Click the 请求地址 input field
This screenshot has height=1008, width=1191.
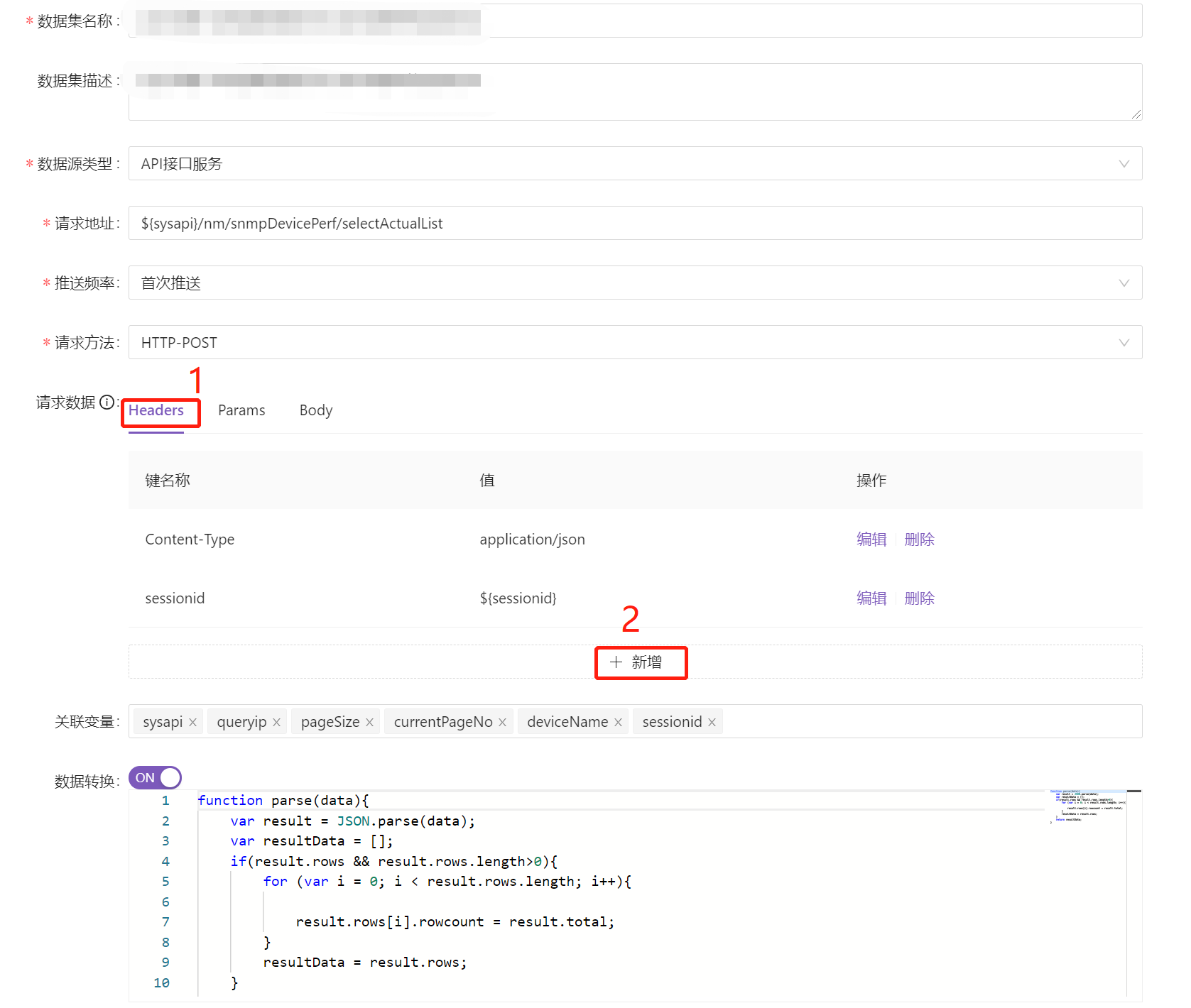click(x=635, y=224)
